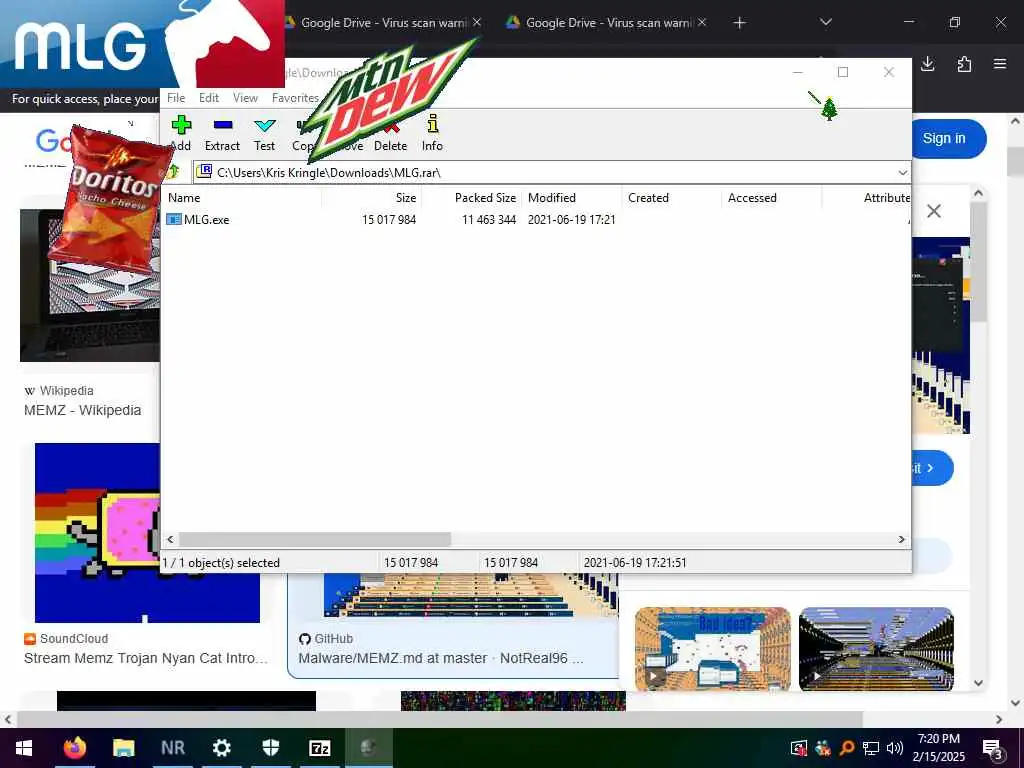
Task: Open Settings gear from the taskbar
Action: 221,748
